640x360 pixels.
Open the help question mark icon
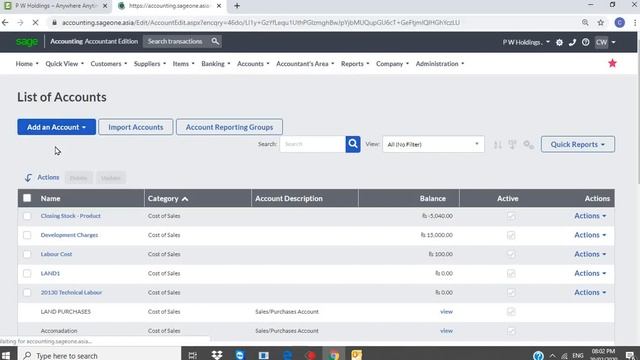point(585,42)
